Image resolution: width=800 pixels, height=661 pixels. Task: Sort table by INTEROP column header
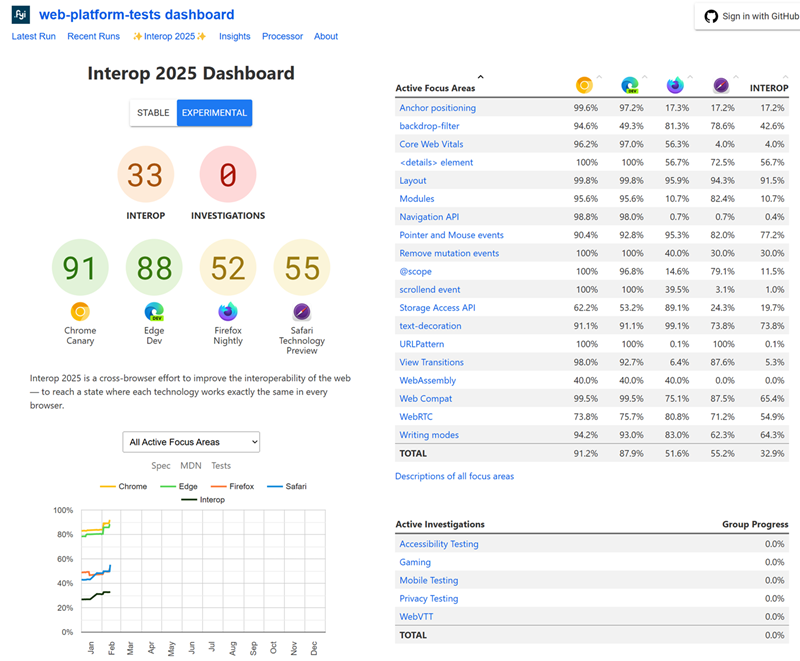tap(768, 88)
